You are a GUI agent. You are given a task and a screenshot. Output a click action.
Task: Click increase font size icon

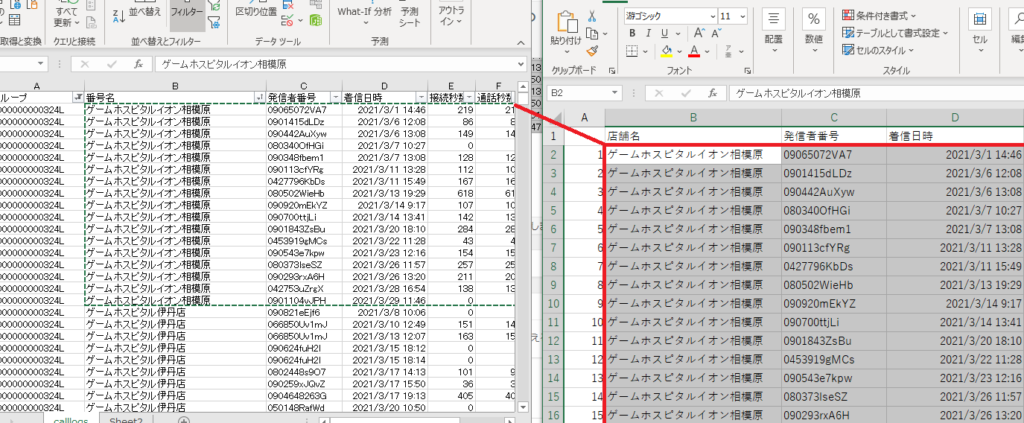(699, 34)
